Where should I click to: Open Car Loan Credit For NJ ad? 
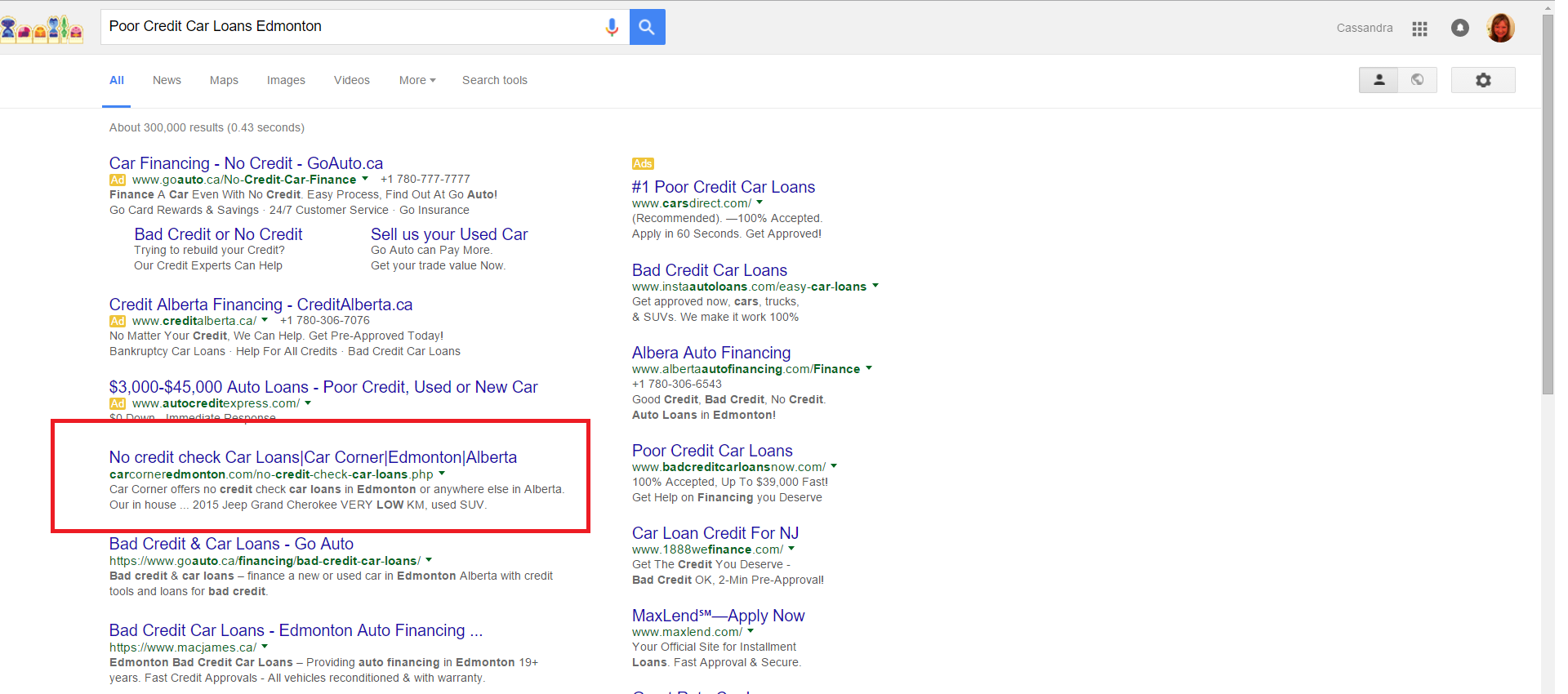tap(715, 533)
